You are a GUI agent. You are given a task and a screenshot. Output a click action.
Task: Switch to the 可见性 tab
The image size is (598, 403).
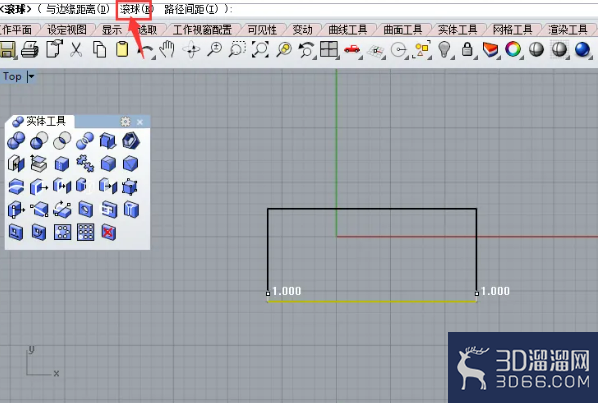coord(262,29)
